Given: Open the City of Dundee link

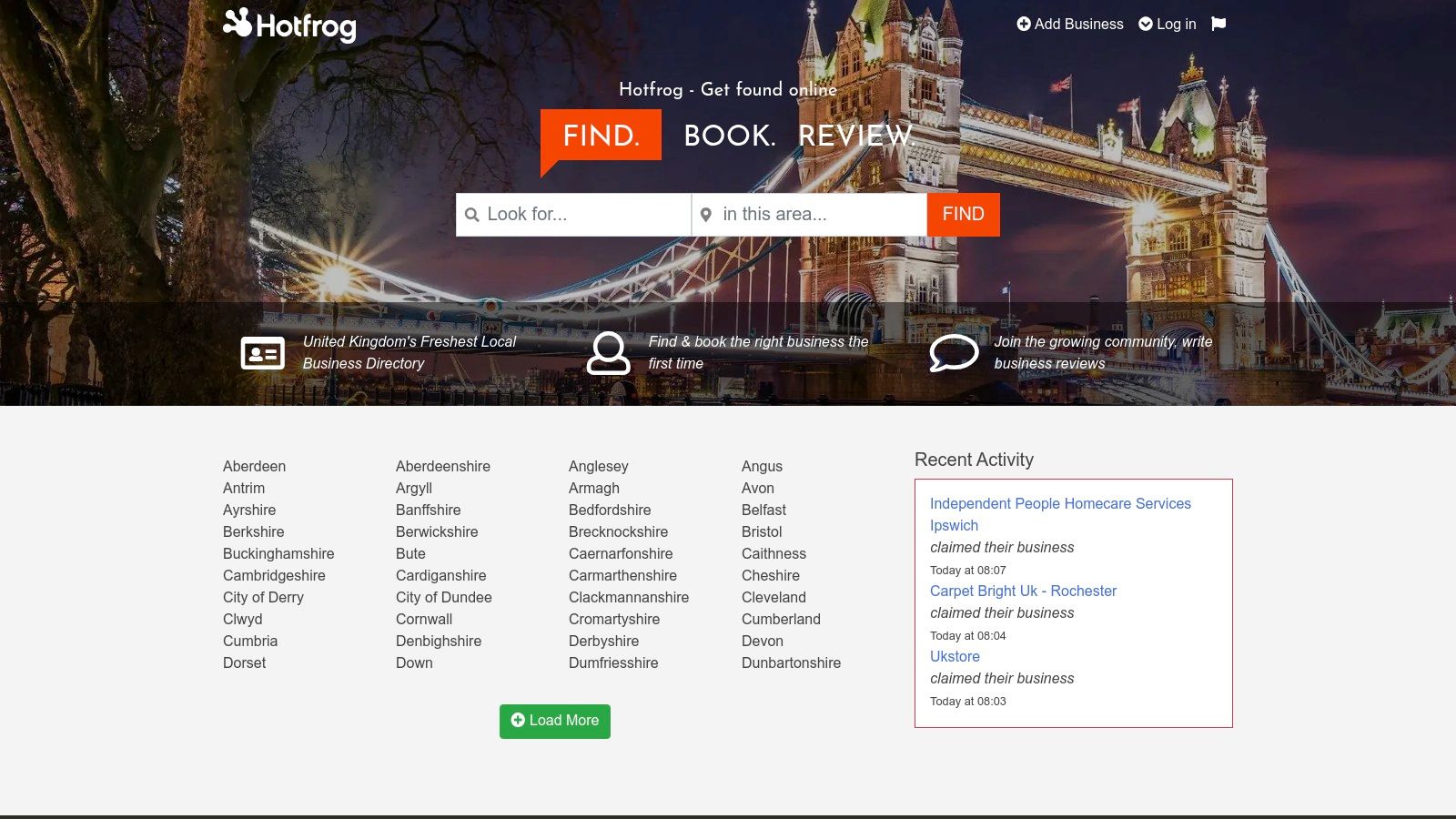Looking at the screenshot, I should (444, 597).
